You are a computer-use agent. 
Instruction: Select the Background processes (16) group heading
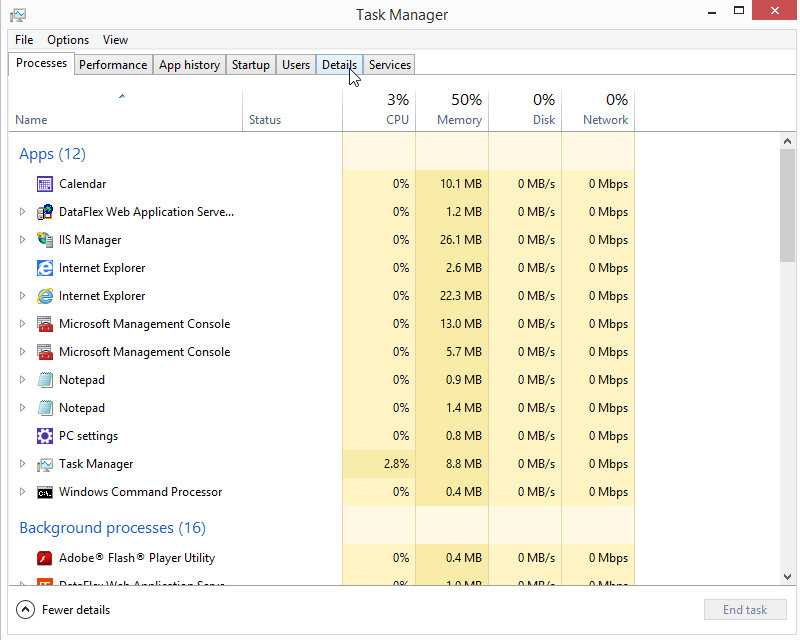pyautogui.click(x=113, y=527)
